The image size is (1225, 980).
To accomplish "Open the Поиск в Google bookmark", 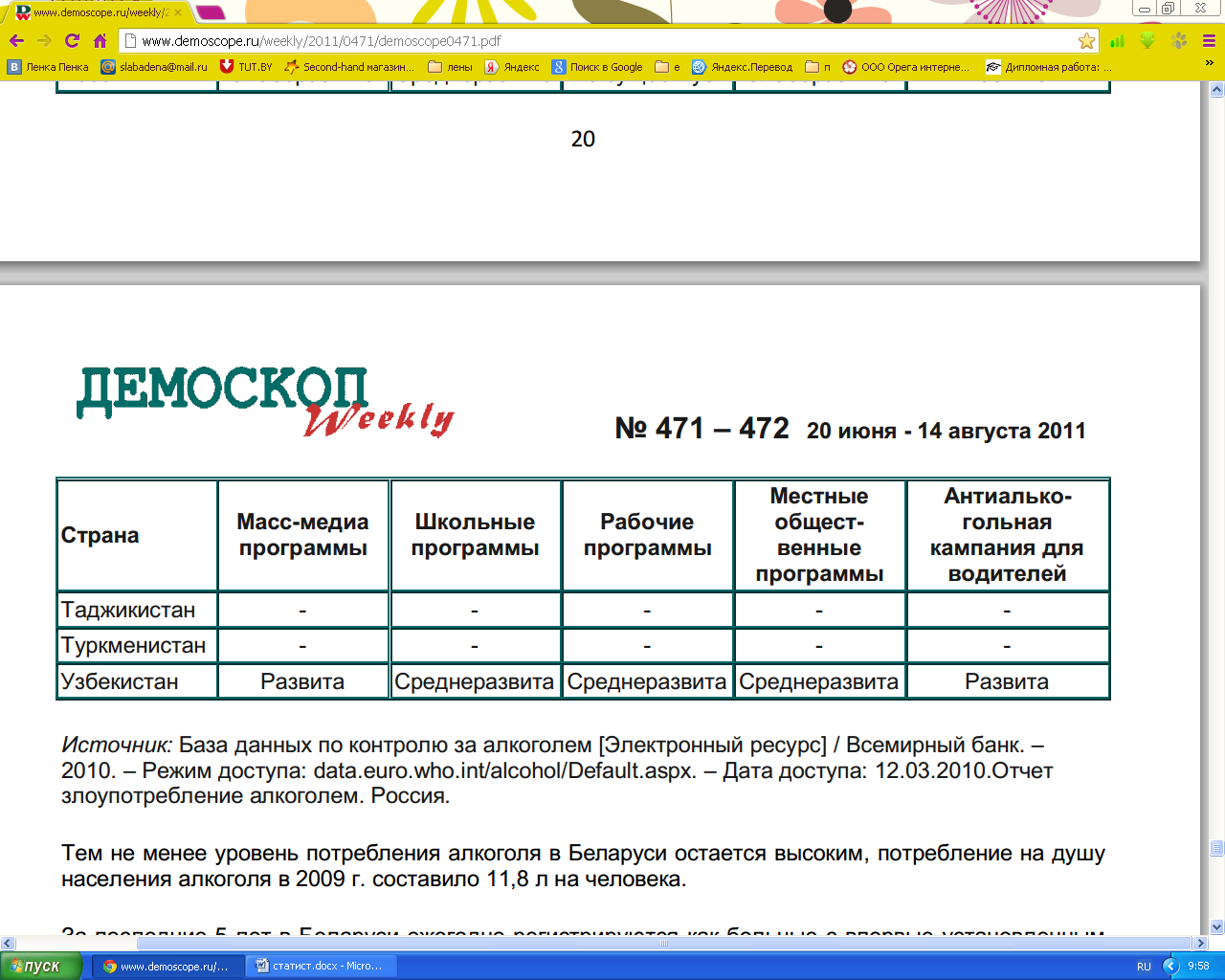I will pyautogui.click(x=597, y=67).
